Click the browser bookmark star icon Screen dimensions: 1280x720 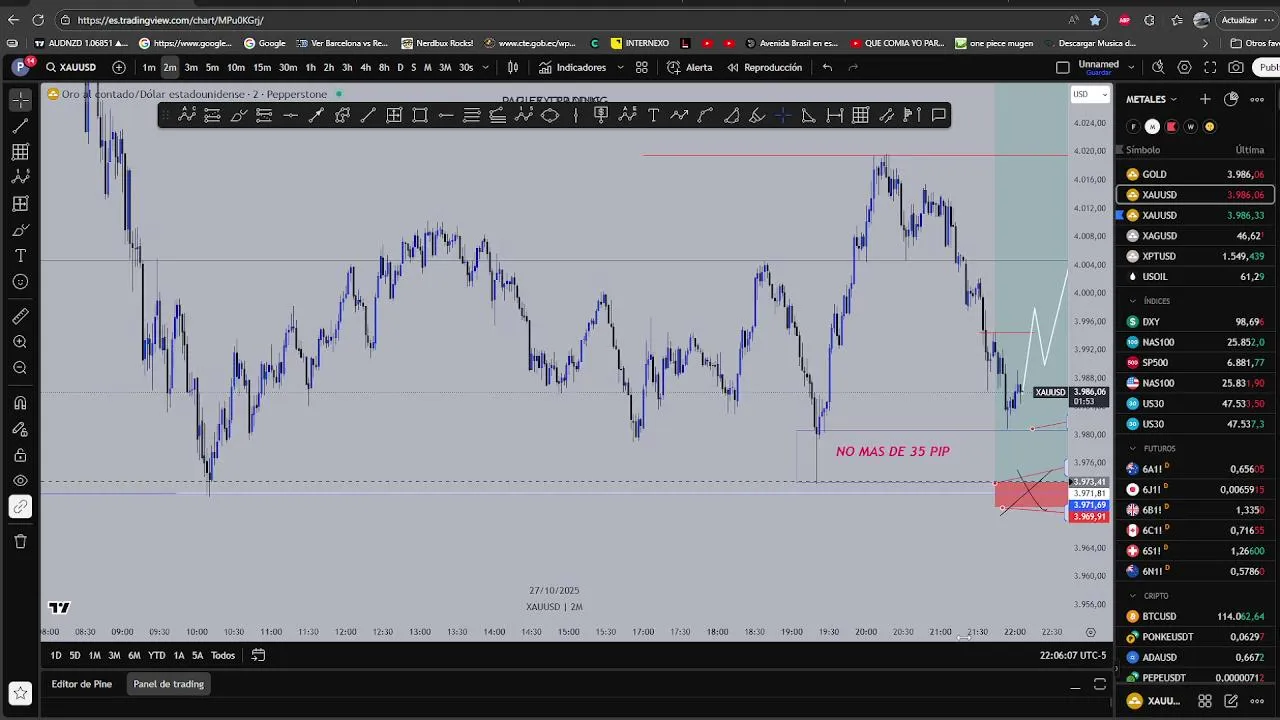(x=1096, y=19)
